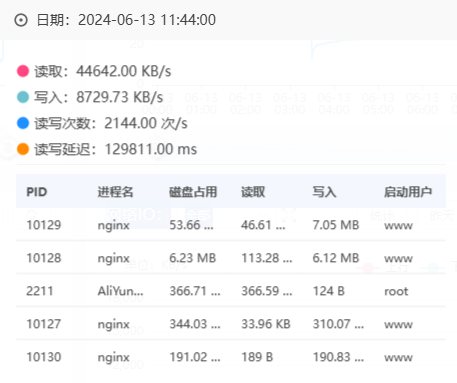Select the AliYun process name cell
The image size is (457, 383).
tap(120, 291)
